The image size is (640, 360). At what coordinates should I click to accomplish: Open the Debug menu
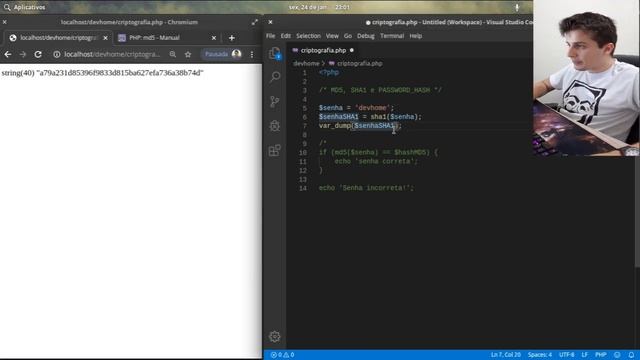pyautogui.click(x=366, y=36)
